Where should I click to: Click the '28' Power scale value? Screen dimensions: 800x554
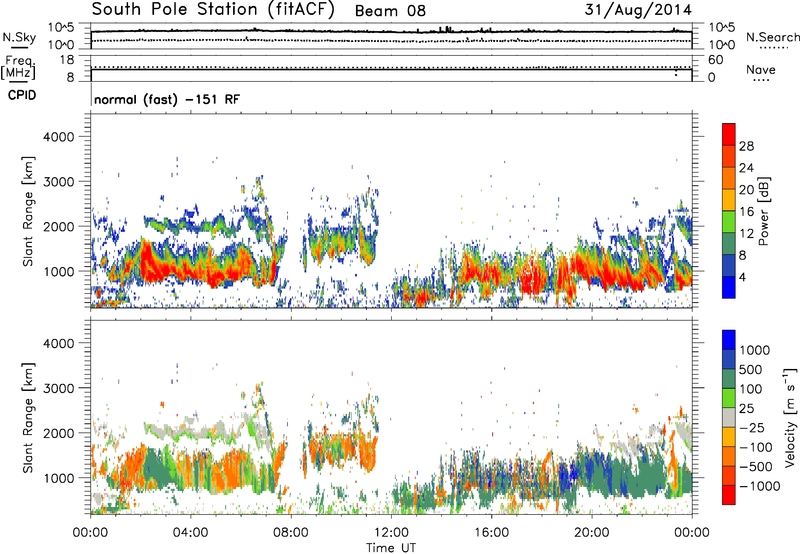[x=746, y=146]
